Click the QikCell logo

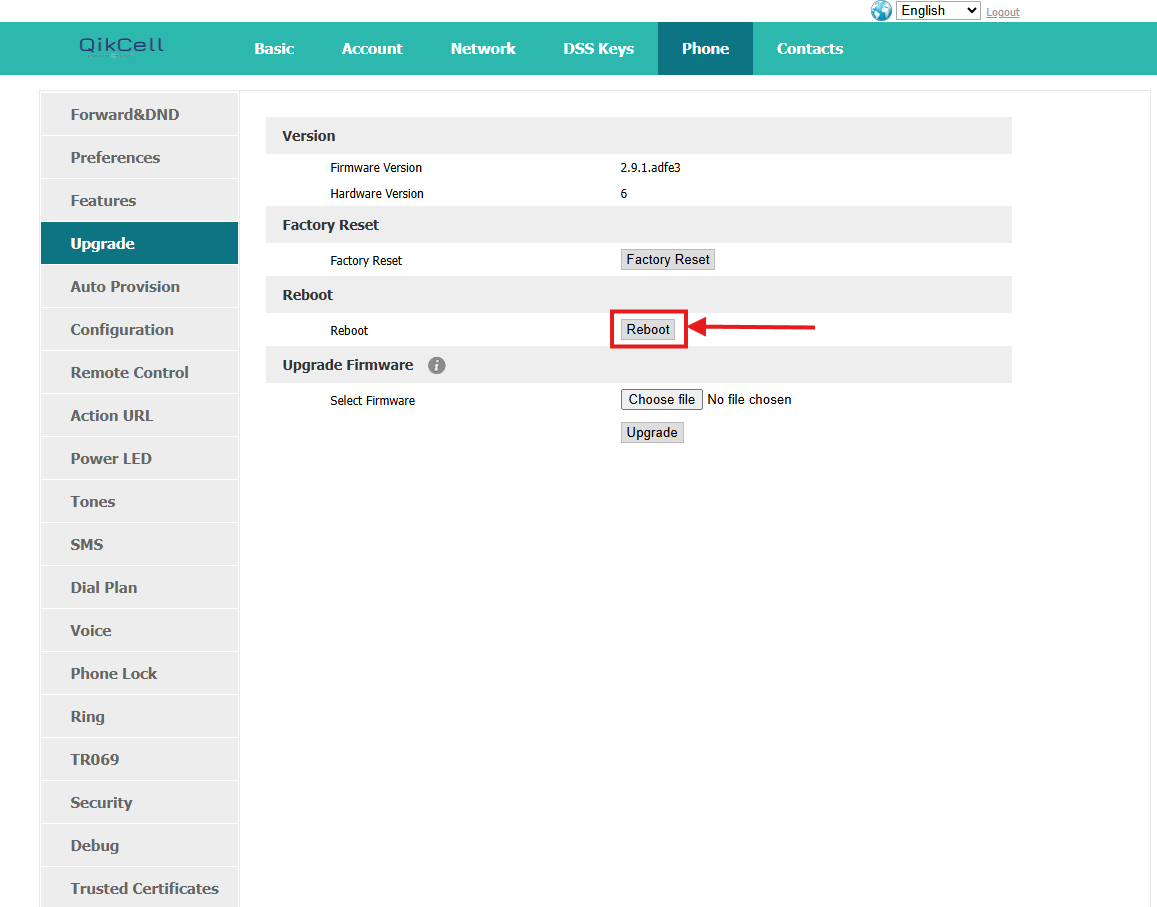coord(122,46)
